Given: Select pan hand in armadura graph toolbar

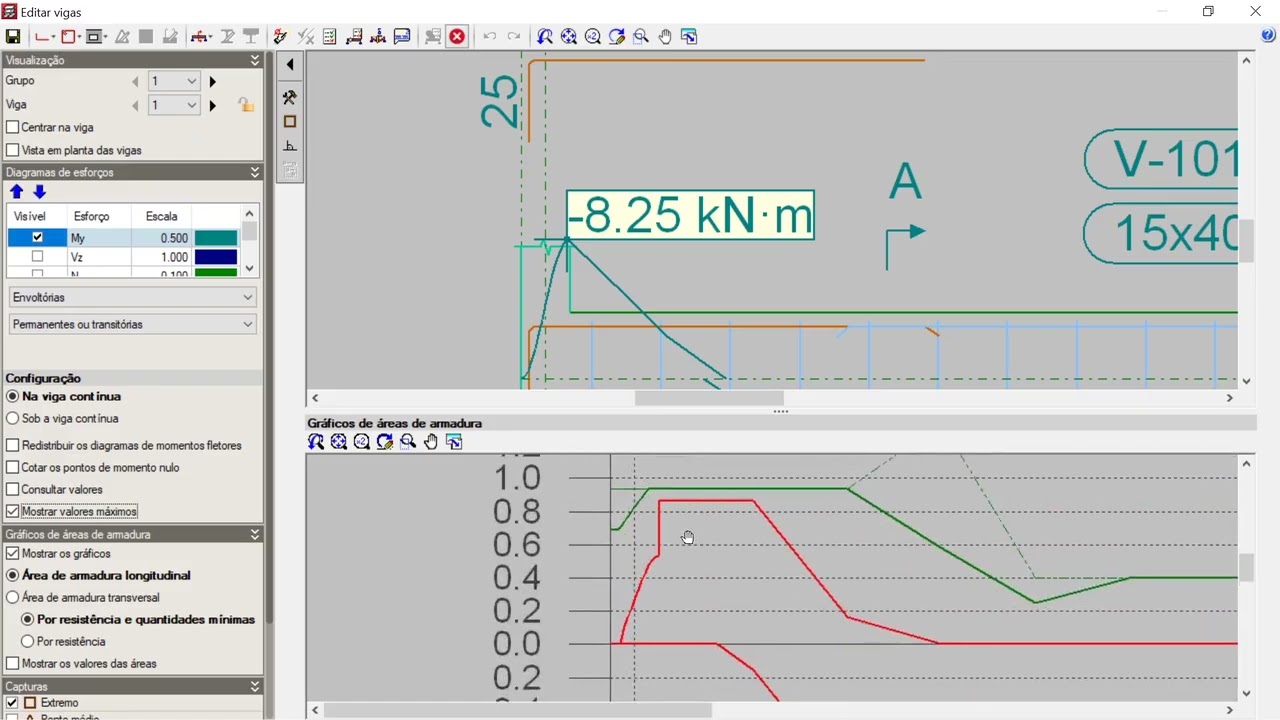Looking at the screenshot, I should click(431, 442).
